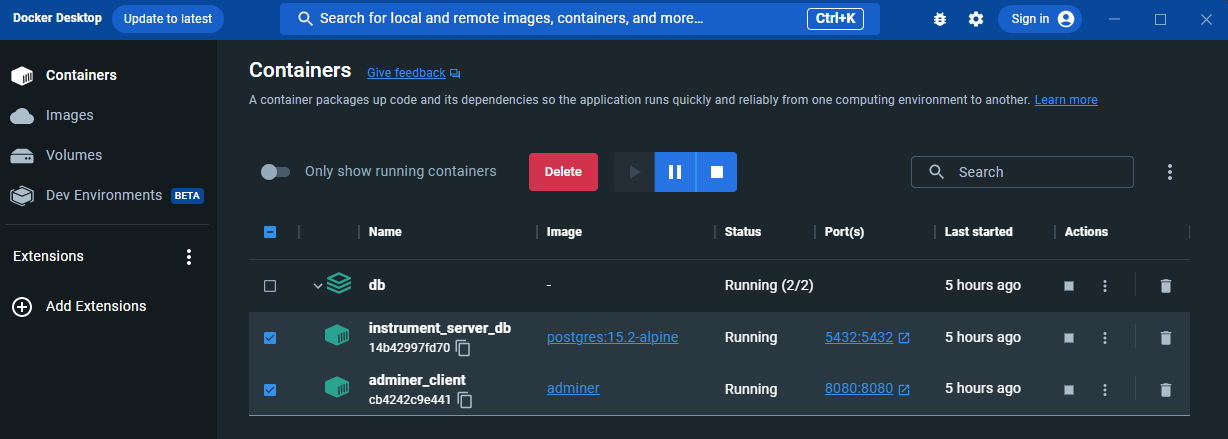The height and width of the screenshot is (439, 1228).
Task: Pause the selected containers
Action: tap(675, 172)
